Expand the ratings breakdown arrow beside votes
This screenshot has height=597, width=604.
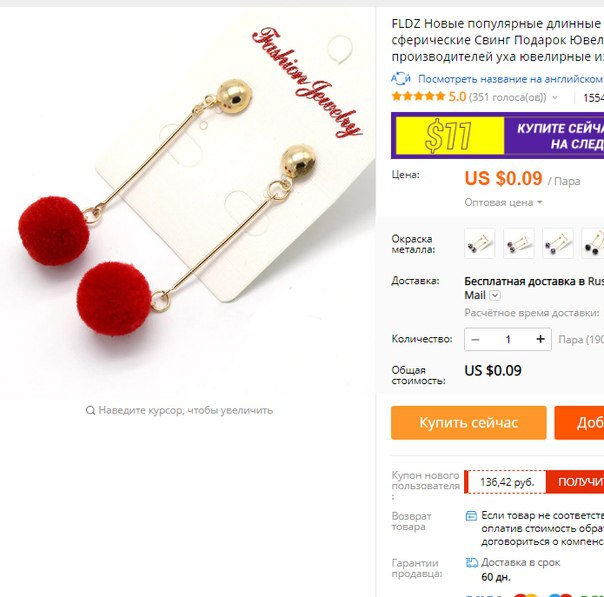point(555,97)
